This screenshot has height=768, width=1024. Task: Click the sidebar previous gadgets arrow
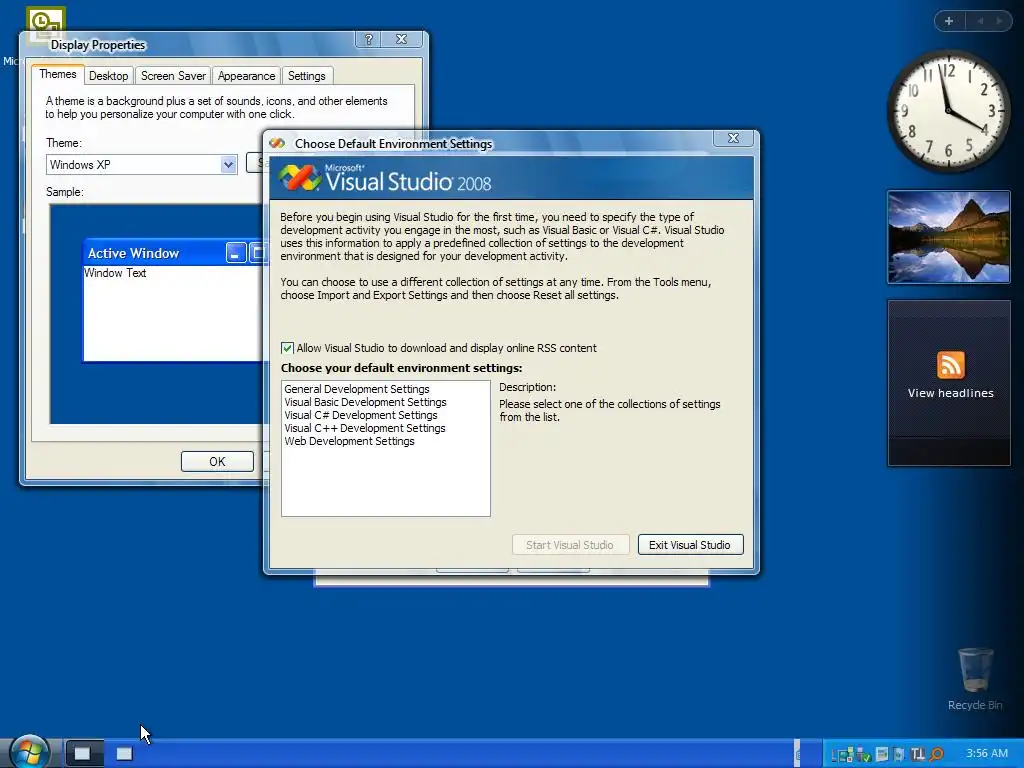[x=980, y=21]
